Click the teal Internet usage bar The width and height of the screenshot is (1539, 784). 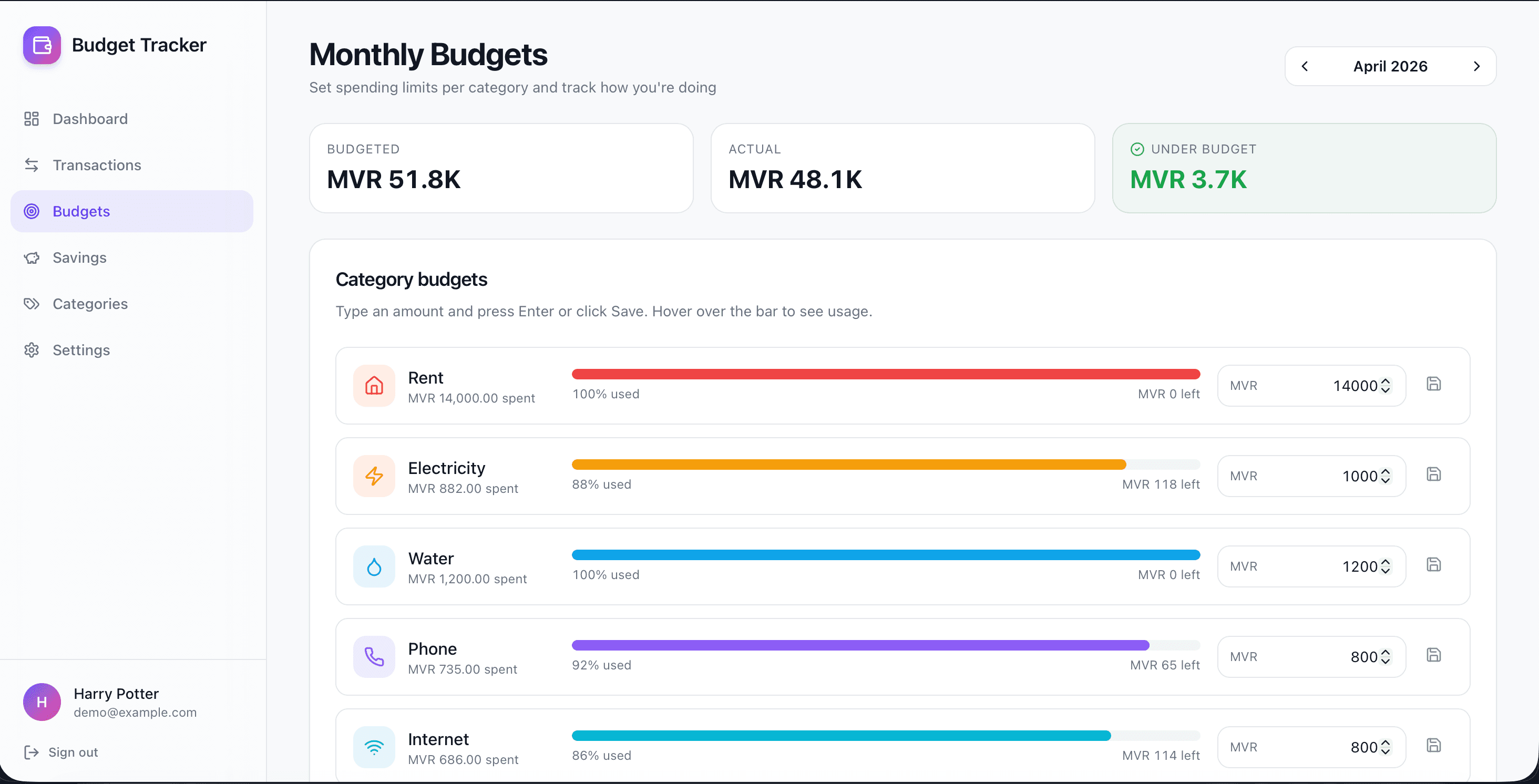click(841, 736)
